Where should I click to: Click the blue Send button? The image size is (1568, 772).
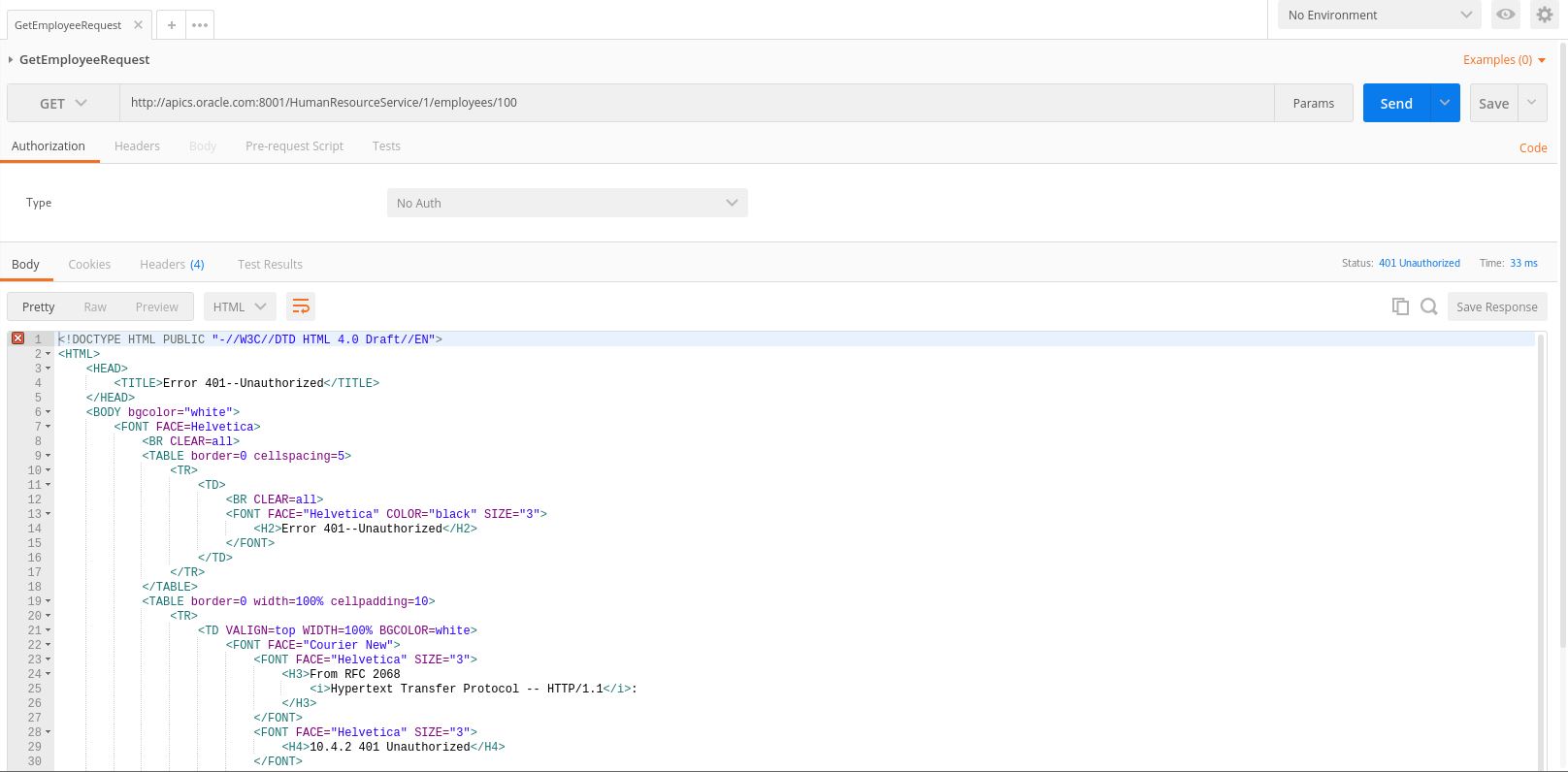1395,103
